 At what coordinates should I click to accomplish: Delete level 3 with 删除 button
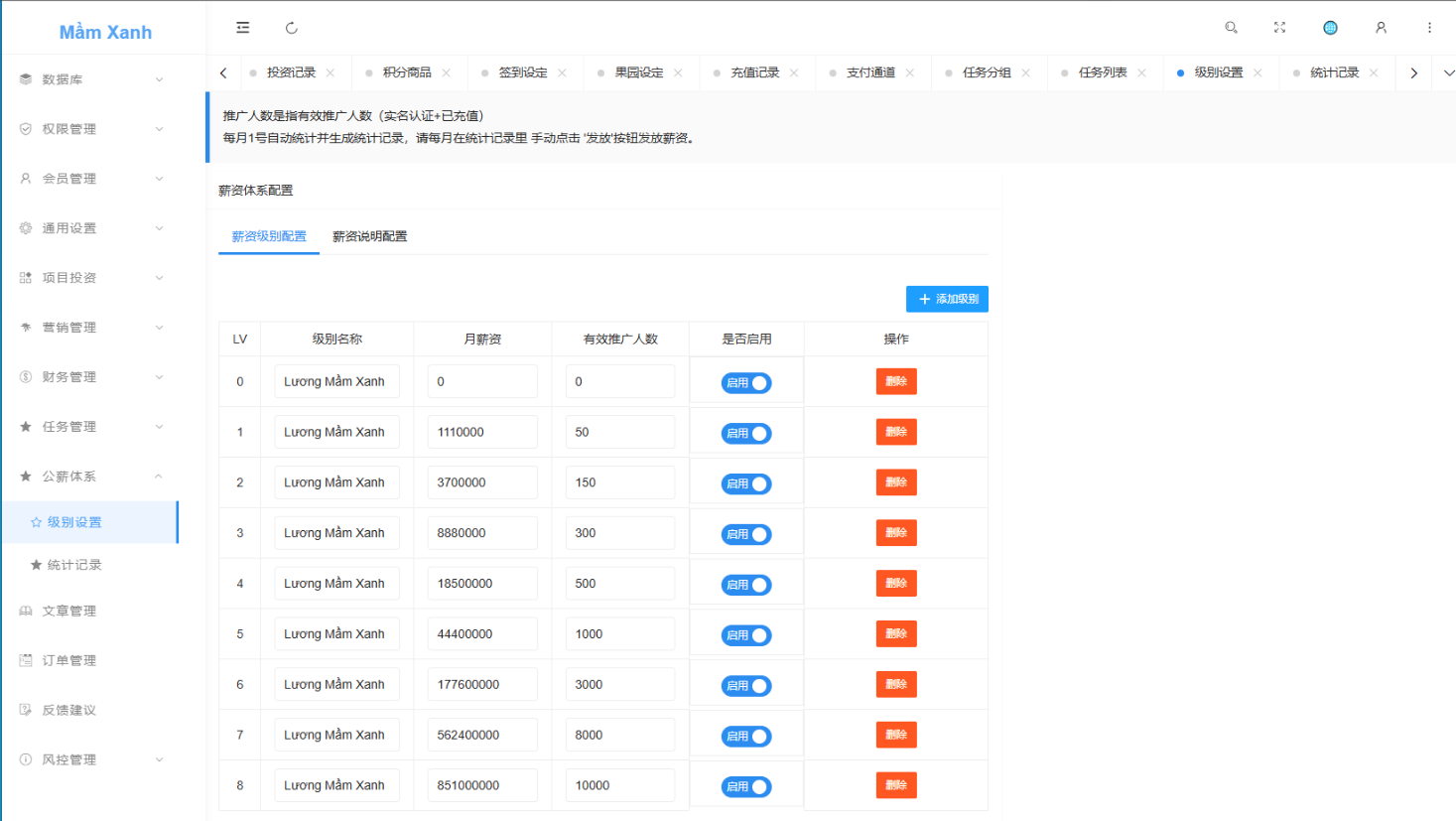[x=896, y=533]
